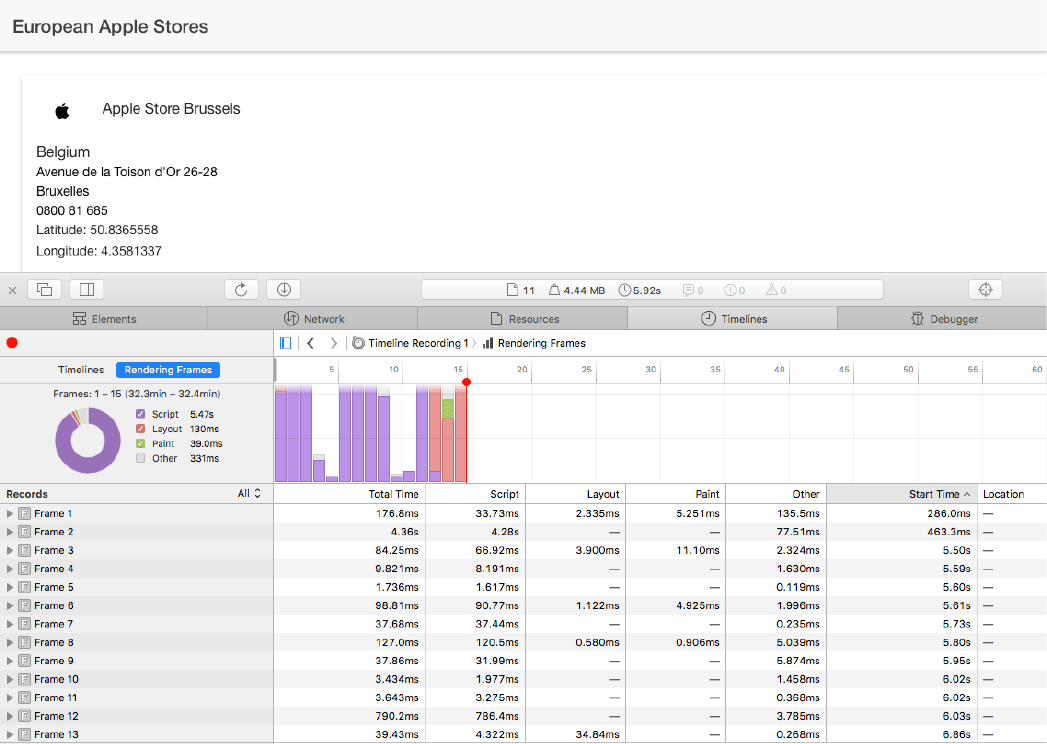
Task: Open the Resources tab
Action: pos(523,319)
